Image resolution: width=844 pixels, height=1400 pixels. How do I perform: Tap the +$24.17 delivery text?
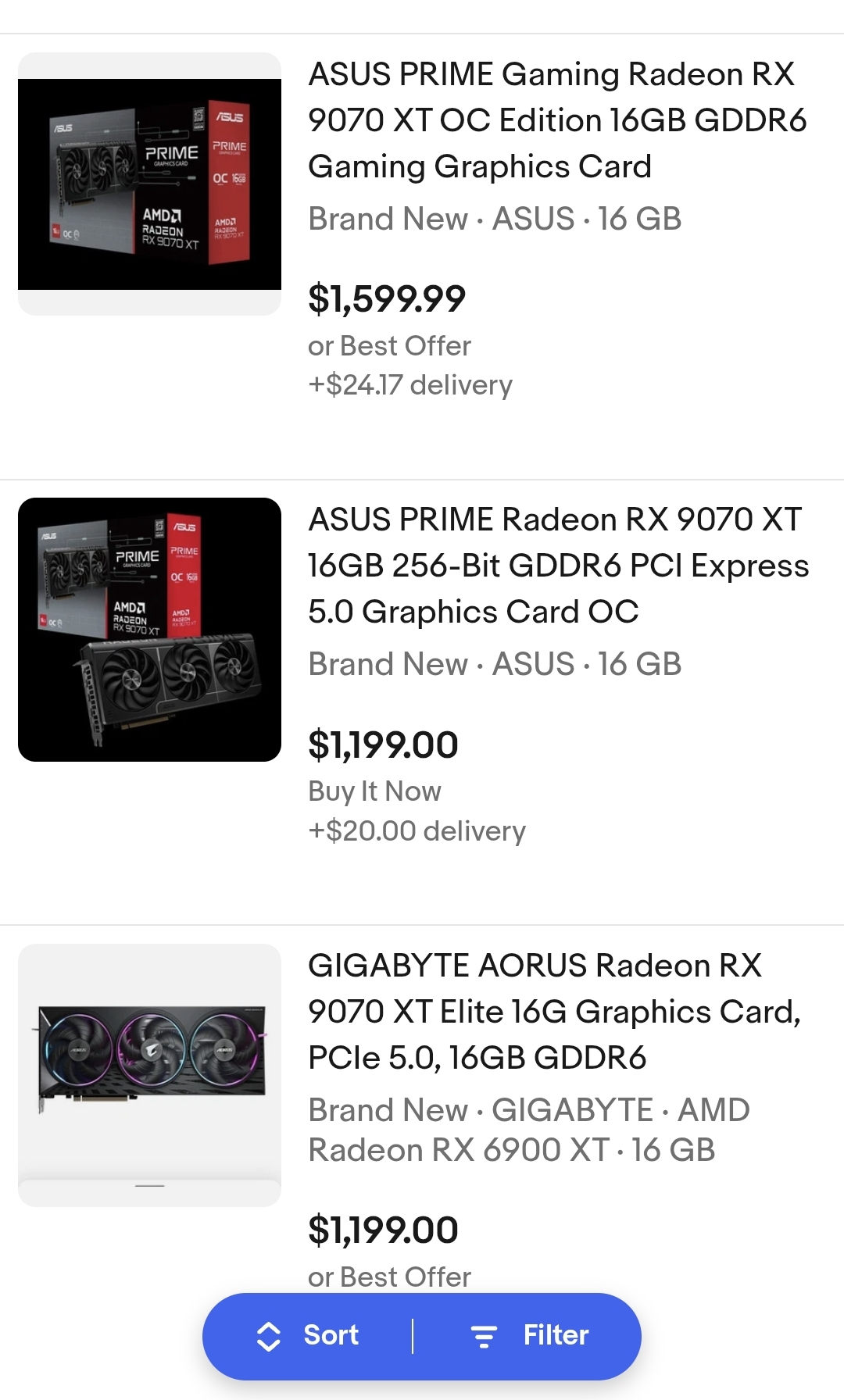410,385
